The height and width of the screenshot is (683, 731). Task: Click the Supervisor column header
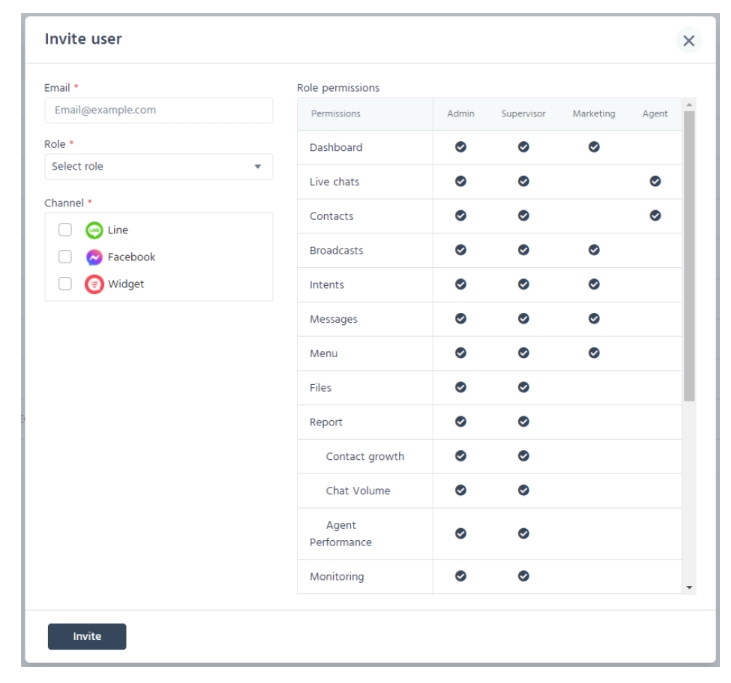click(x=523, y=114)
